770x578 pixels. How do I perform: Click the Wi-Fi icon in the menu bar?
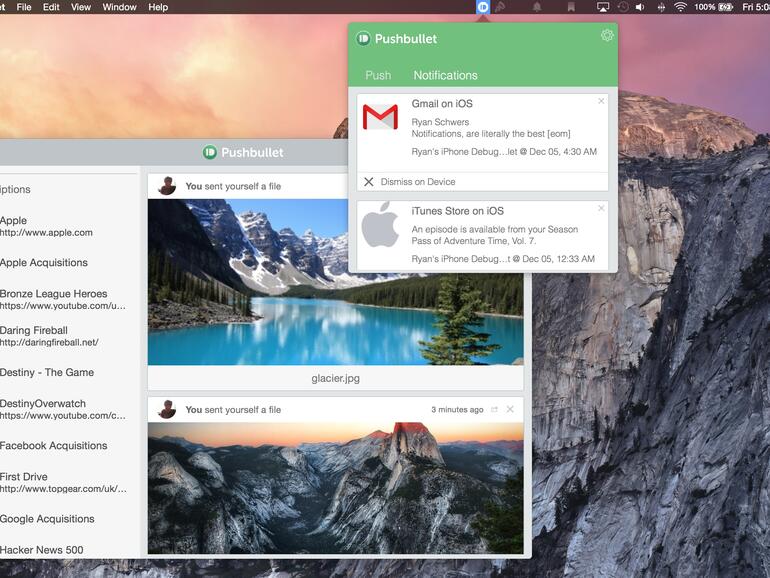[680, 7]
